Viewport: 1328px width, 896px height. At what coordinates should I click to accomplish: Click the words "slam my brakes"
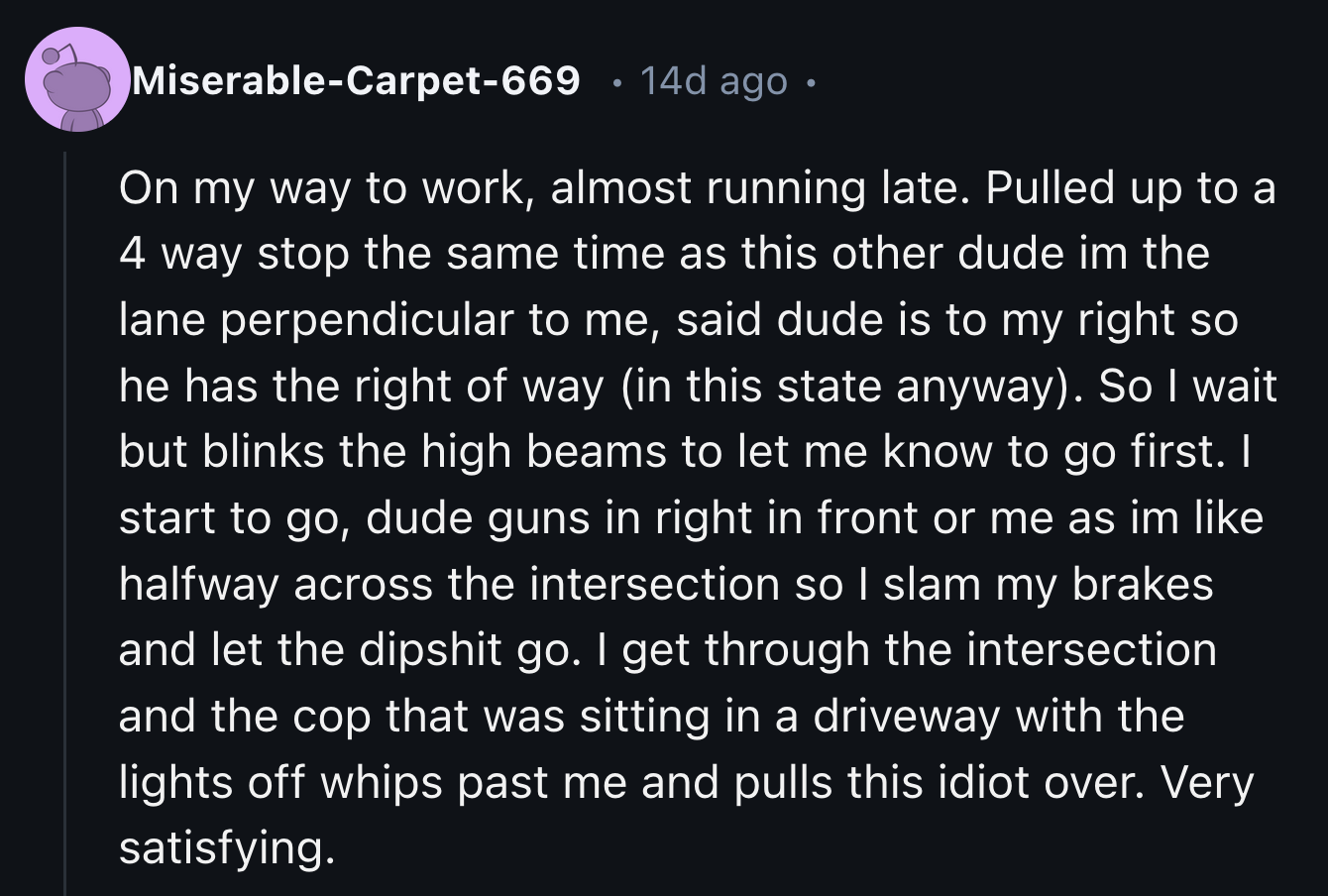point(1048,584)
